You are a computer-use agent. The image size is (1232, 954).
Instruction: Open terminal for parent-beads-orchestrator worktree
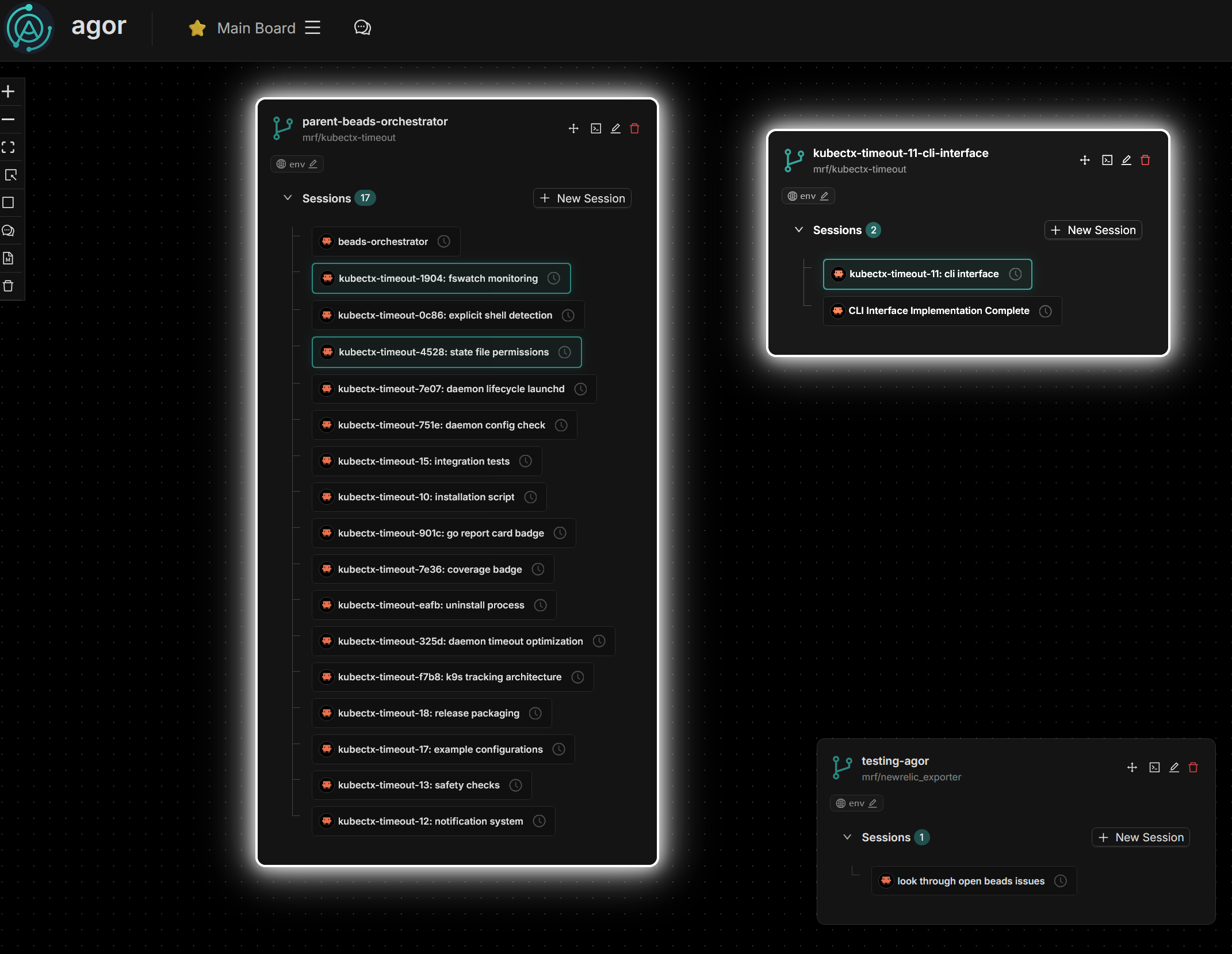tap(596, 128)
